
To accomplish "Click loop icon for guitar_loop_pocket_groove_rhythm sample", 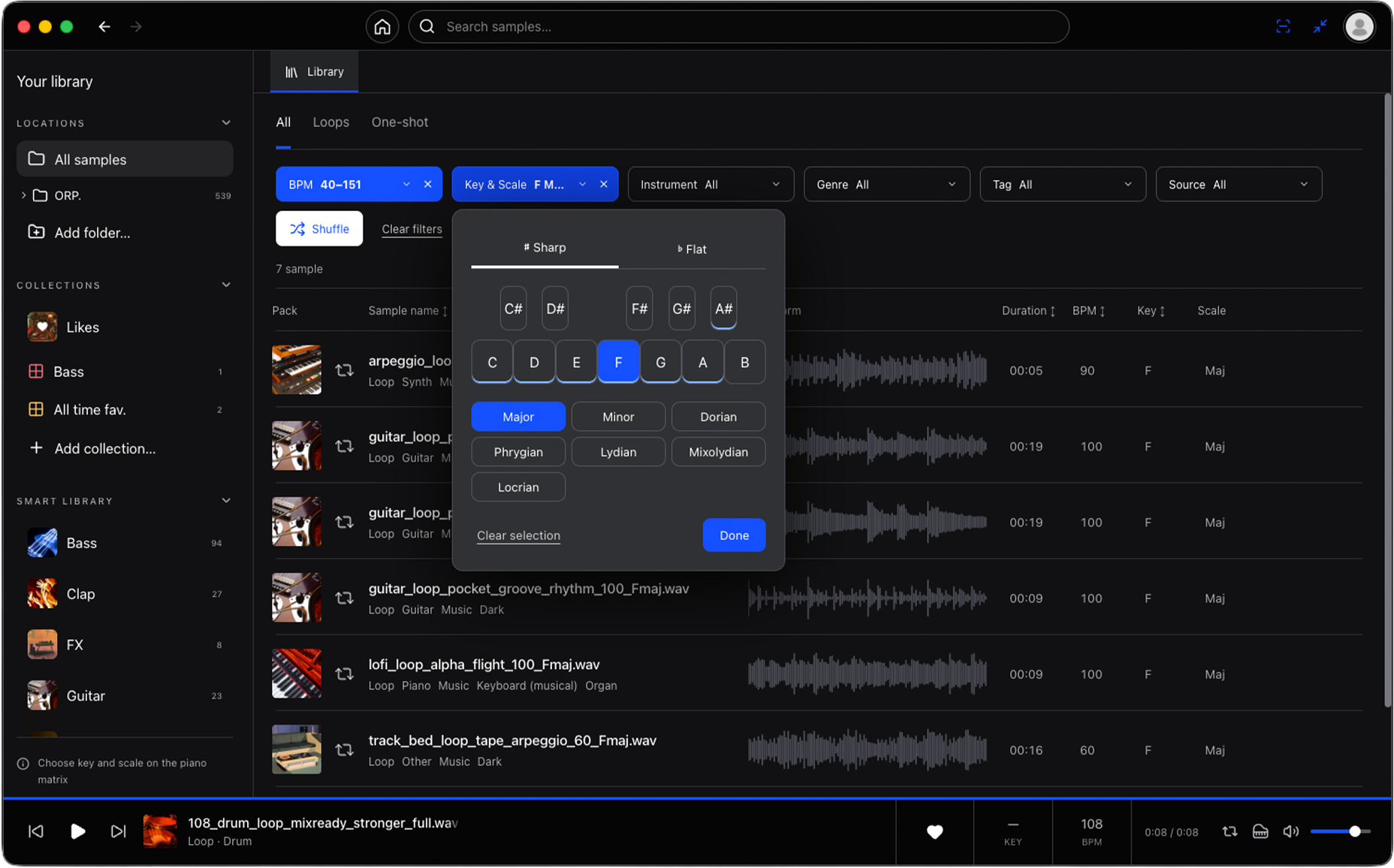I will [x=344, y=598].
